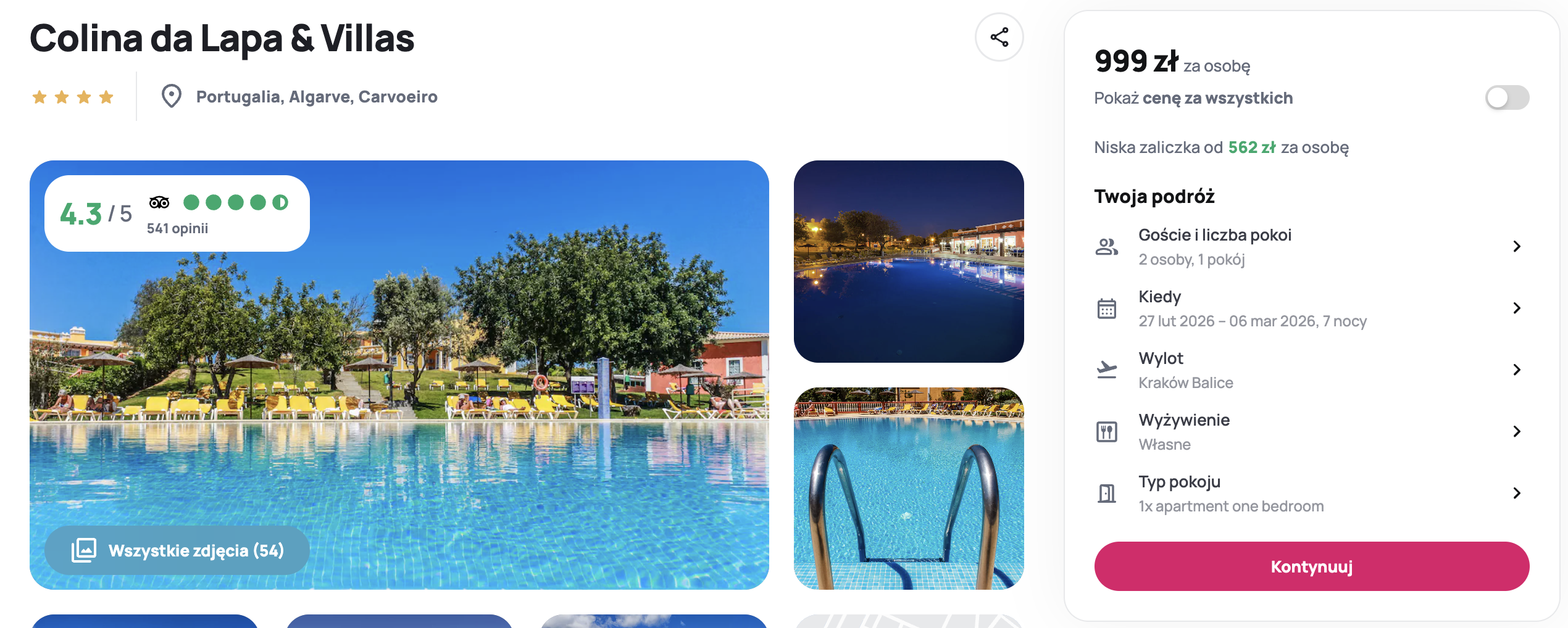Click the share icon button
Screen dimensions: 1568x628
999,37
